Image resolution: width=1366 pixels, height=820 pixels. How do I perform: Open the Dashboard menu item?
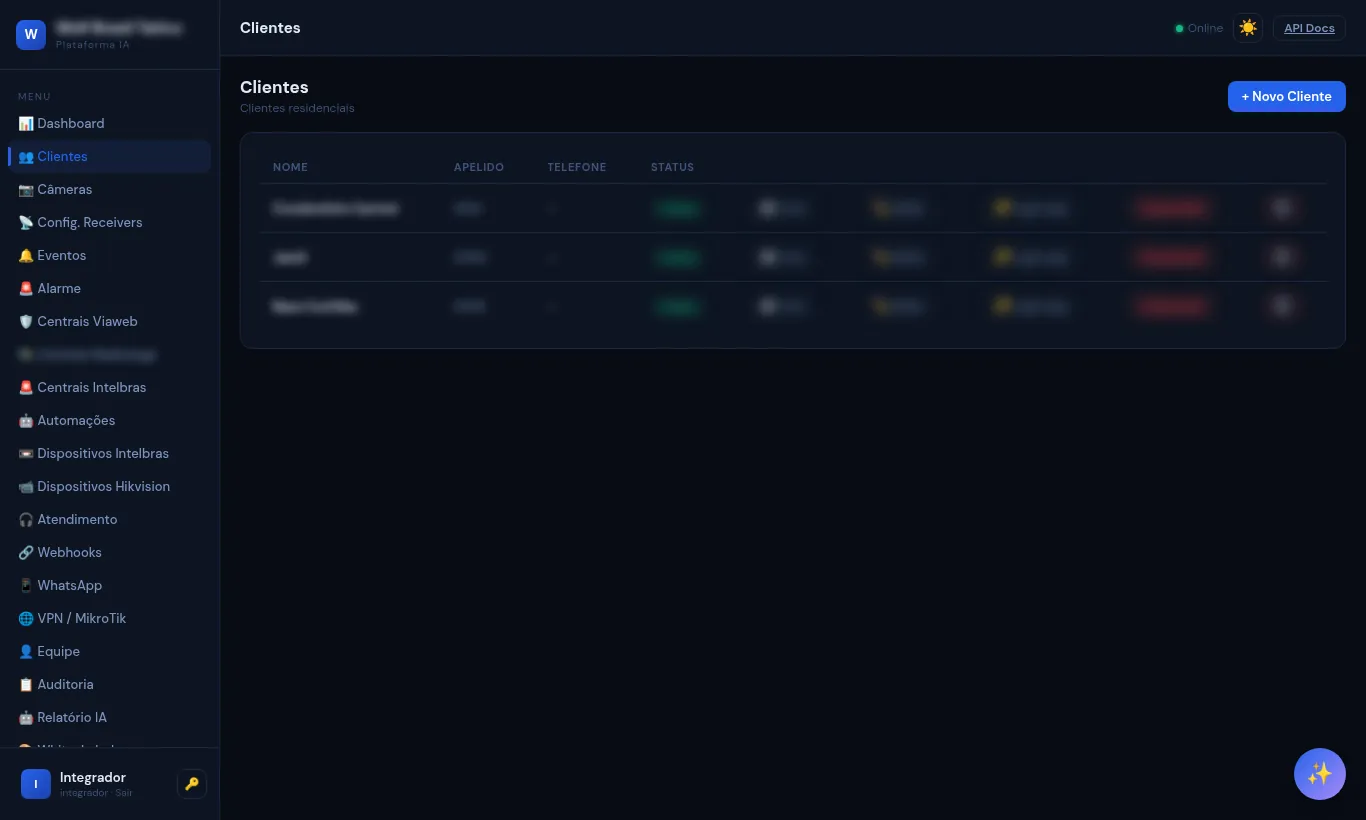[110, 123]
